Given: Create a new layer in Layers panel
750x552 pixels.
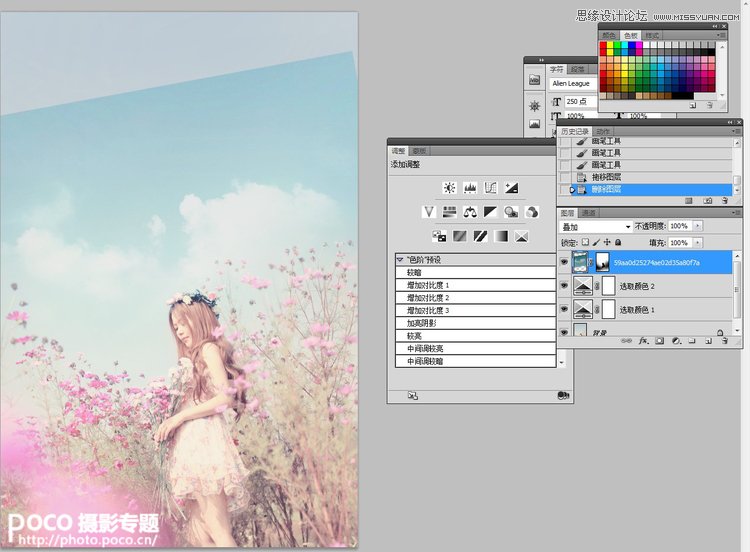Looking at the screenshot, I should (x=708, y=341).
